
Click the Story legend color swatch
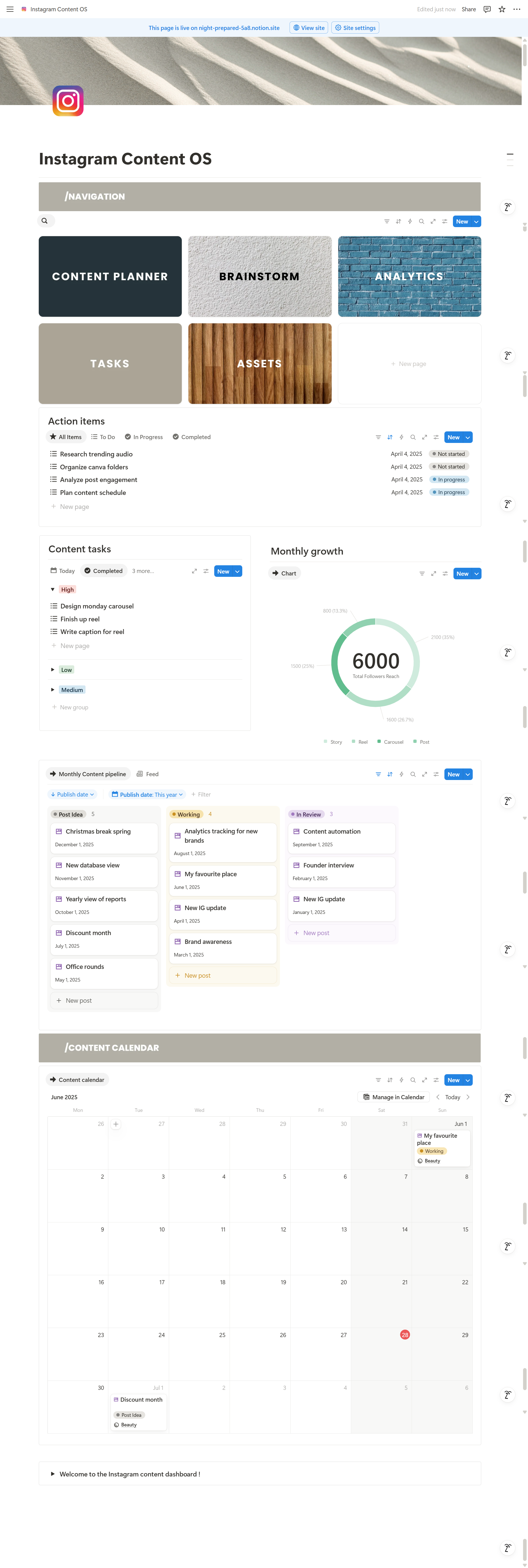click(326, 742)
